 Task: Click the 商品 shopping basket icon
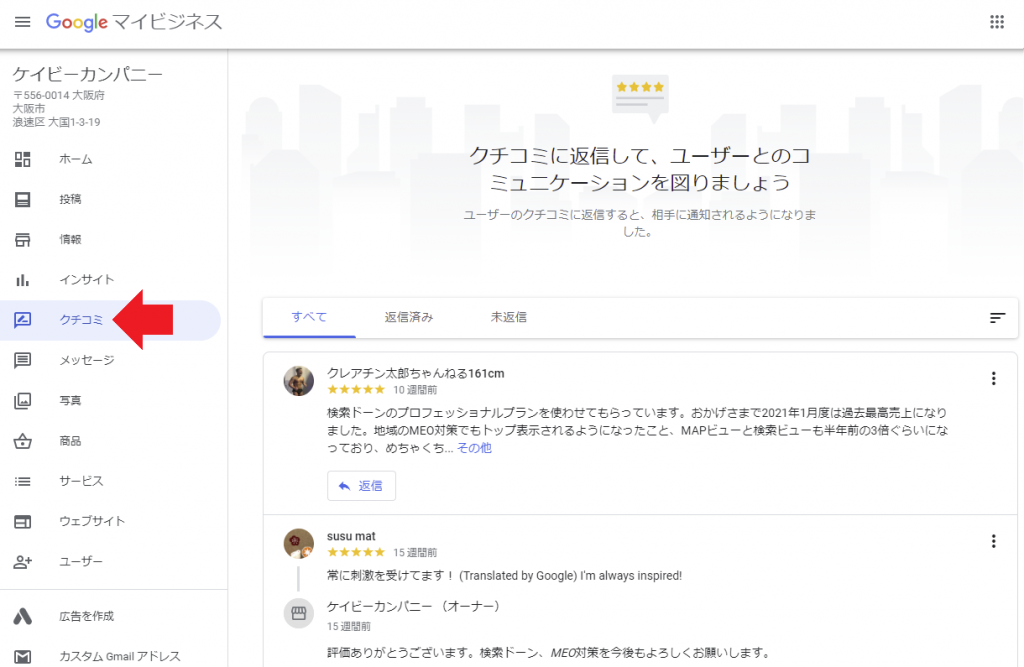point(23,441)
